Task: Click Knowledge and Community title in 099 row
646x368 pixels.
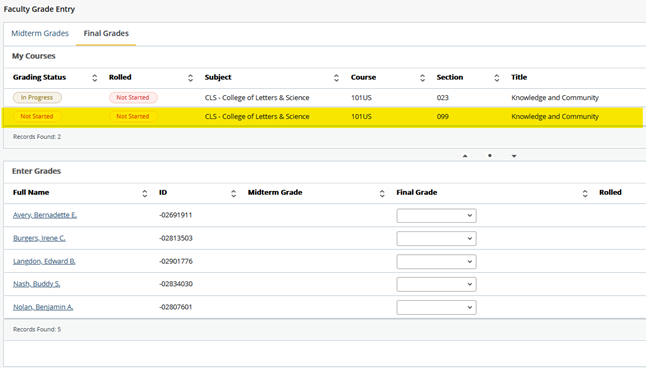Action: pyautogui.click(x=555, y=117)
